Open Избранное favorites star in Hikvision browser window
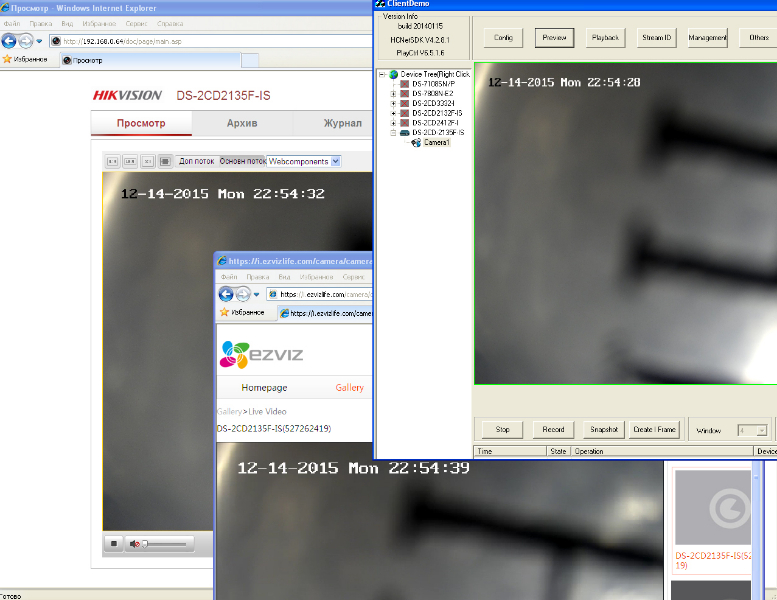Viewport: 777px width, 600px height. click(25, 59)
